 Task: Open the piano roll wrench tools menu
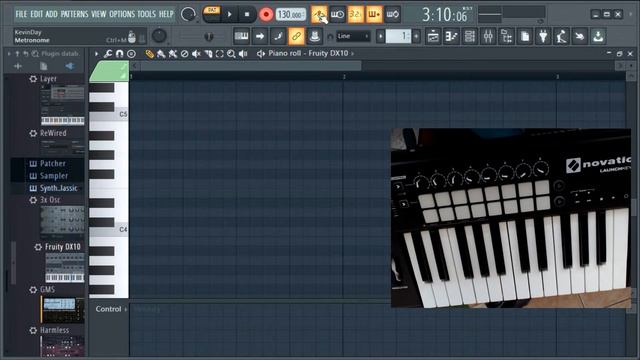point(107,53)
